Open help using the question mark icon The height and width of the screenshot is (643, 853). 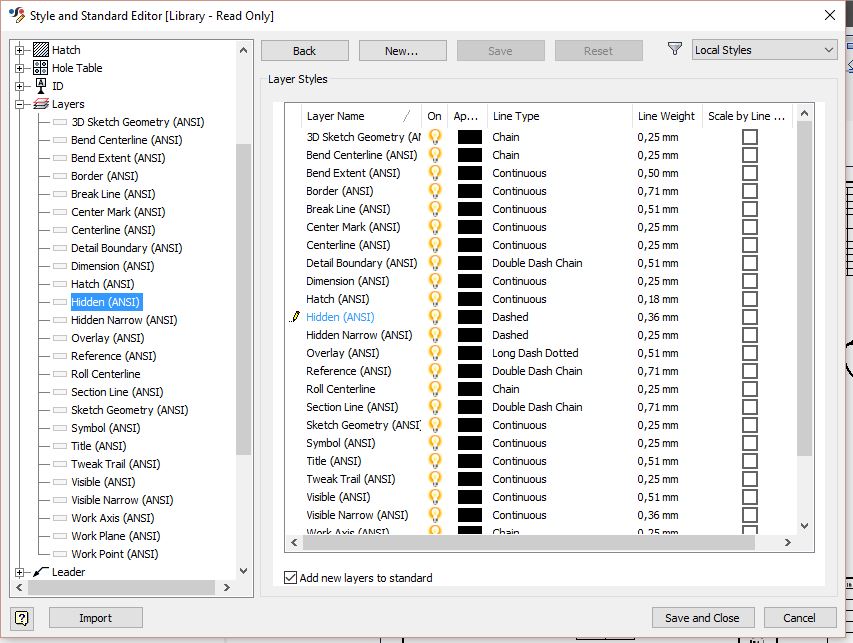[x=21, y=617]
